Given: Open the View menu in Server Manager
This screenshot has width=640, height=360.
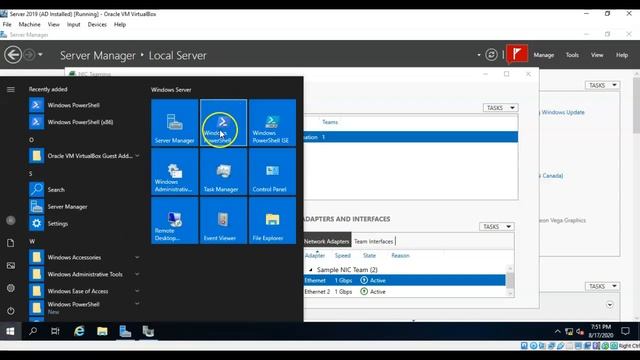Looking at the screenshot, I should [x=597, y=55].
